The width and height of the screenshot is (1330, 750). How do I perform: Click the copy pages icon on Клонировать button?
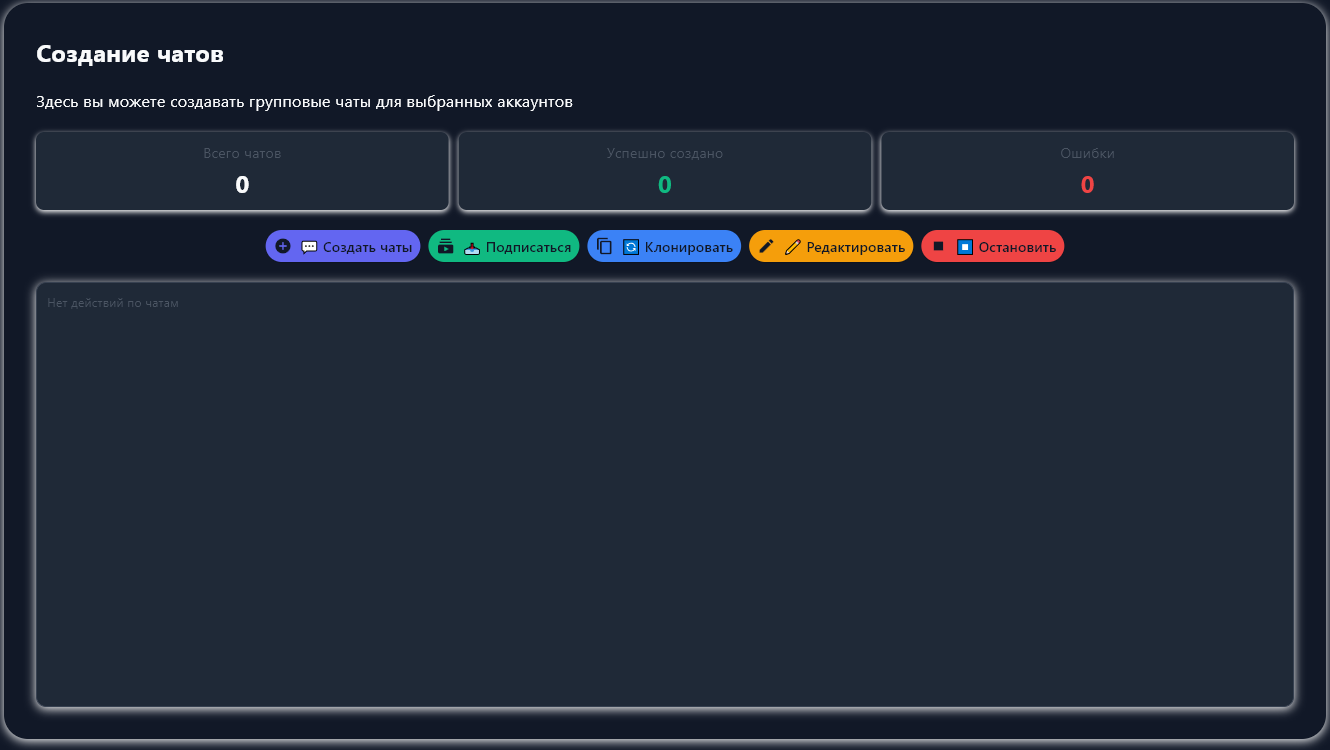click(605, 246)
